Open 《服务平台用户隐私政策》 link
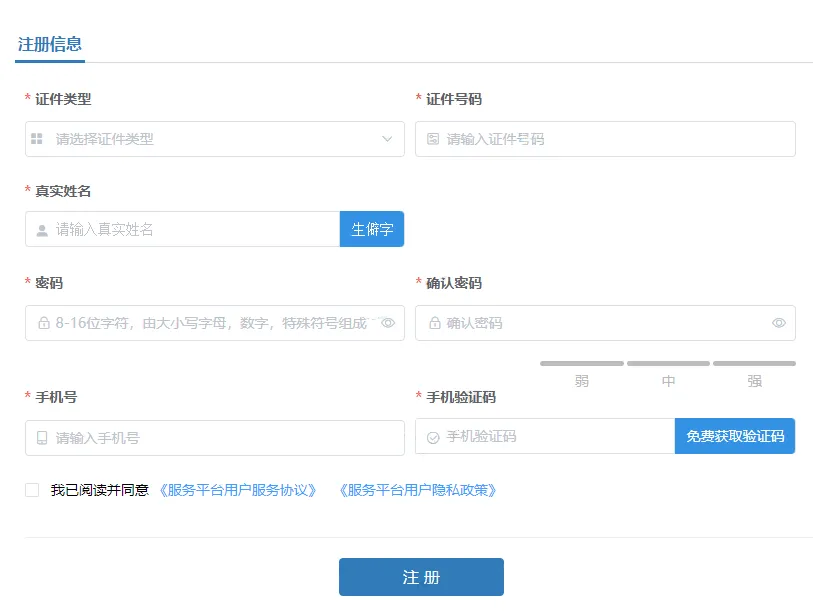Image resolution: width=813 pixels, height=611 pixels. [x=417, y=490]
